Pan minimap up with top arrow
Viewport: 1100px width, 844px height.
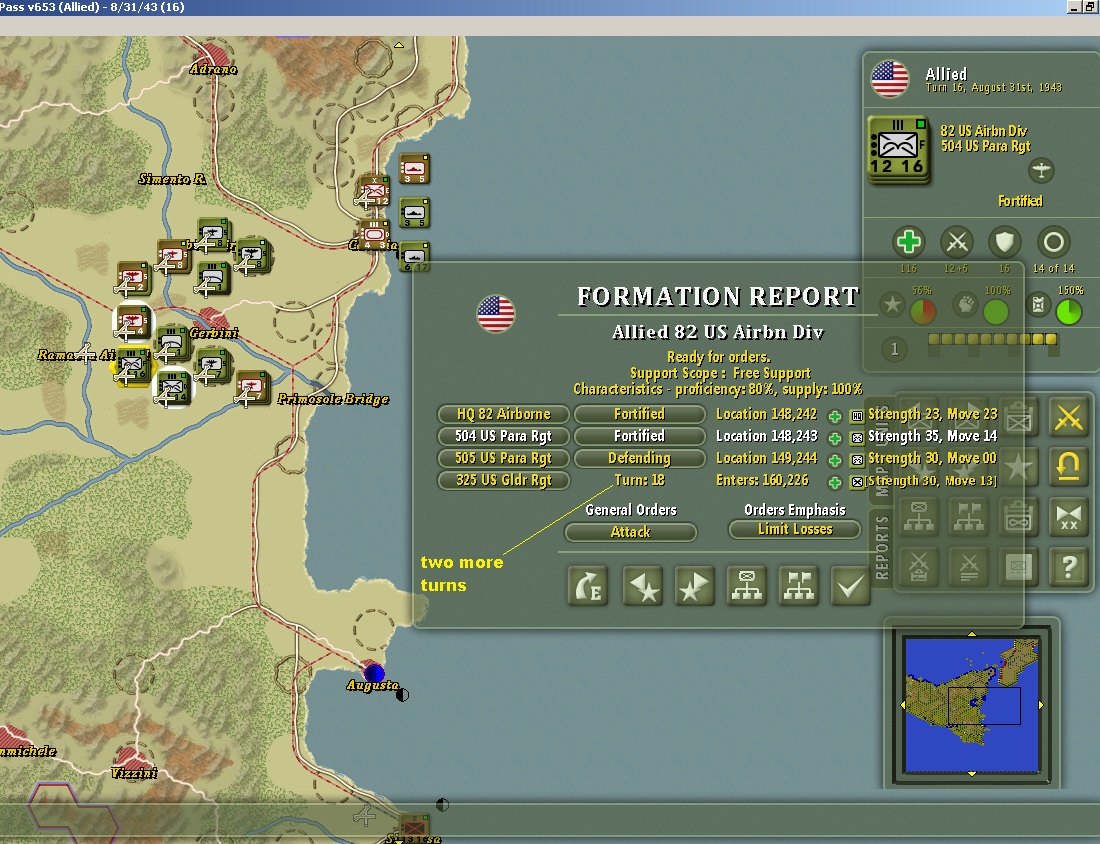point(972,634)
